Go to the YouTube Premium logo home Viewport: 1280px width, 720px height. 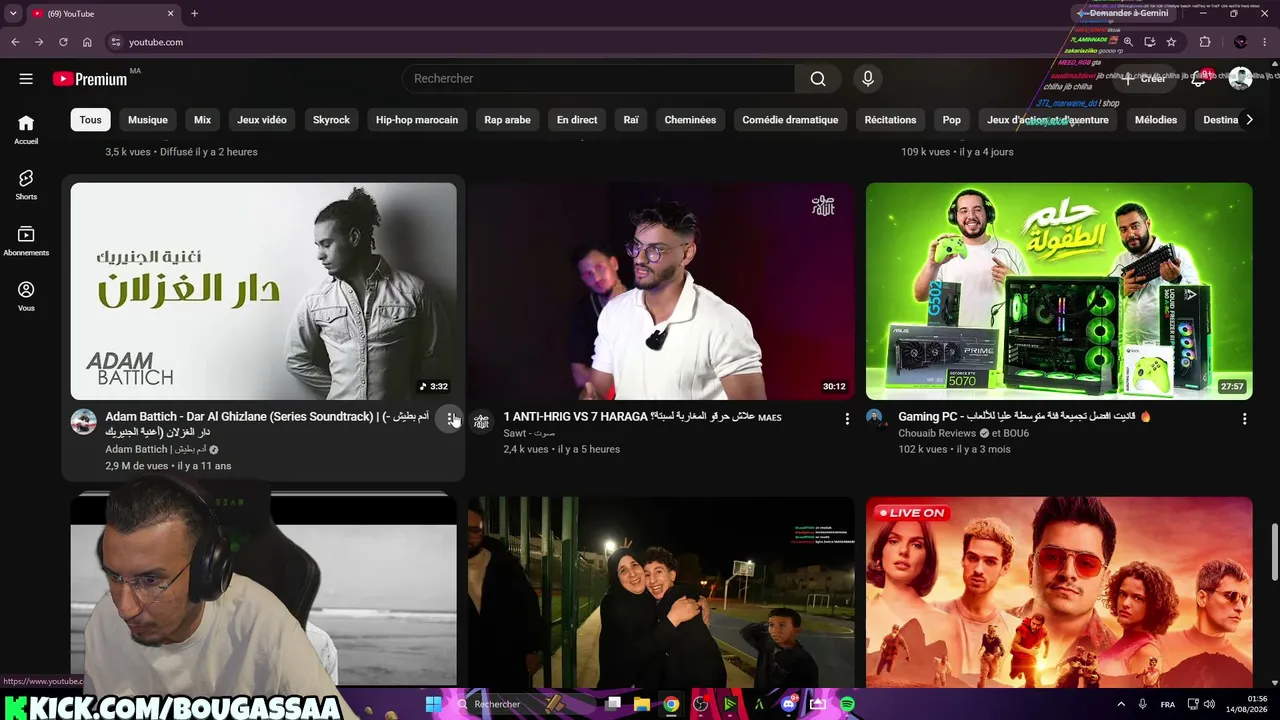90,79
